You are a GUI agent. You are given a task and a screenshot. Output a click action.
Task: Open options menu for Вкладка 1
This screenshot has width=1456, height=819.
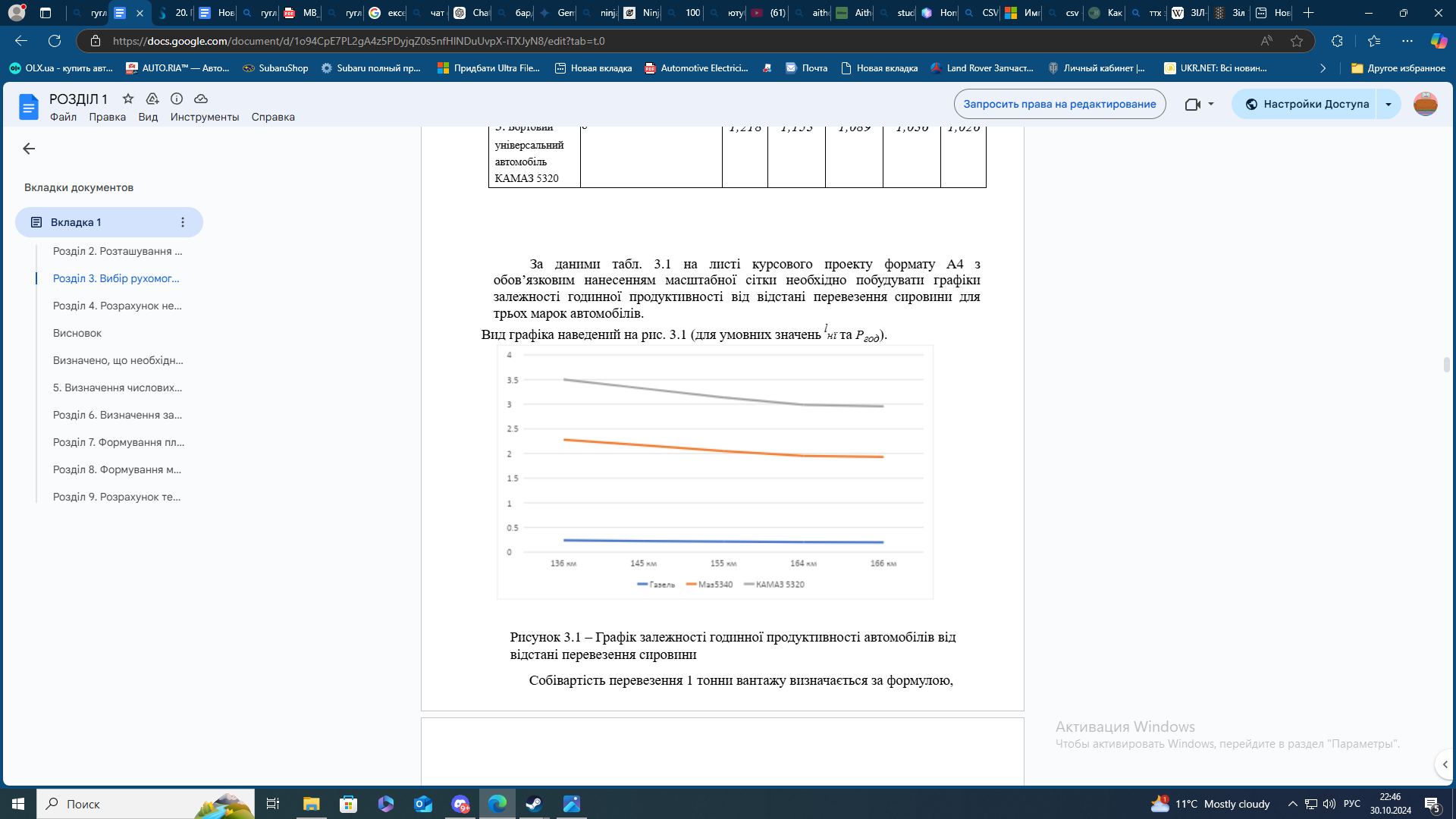click(183, 222)
